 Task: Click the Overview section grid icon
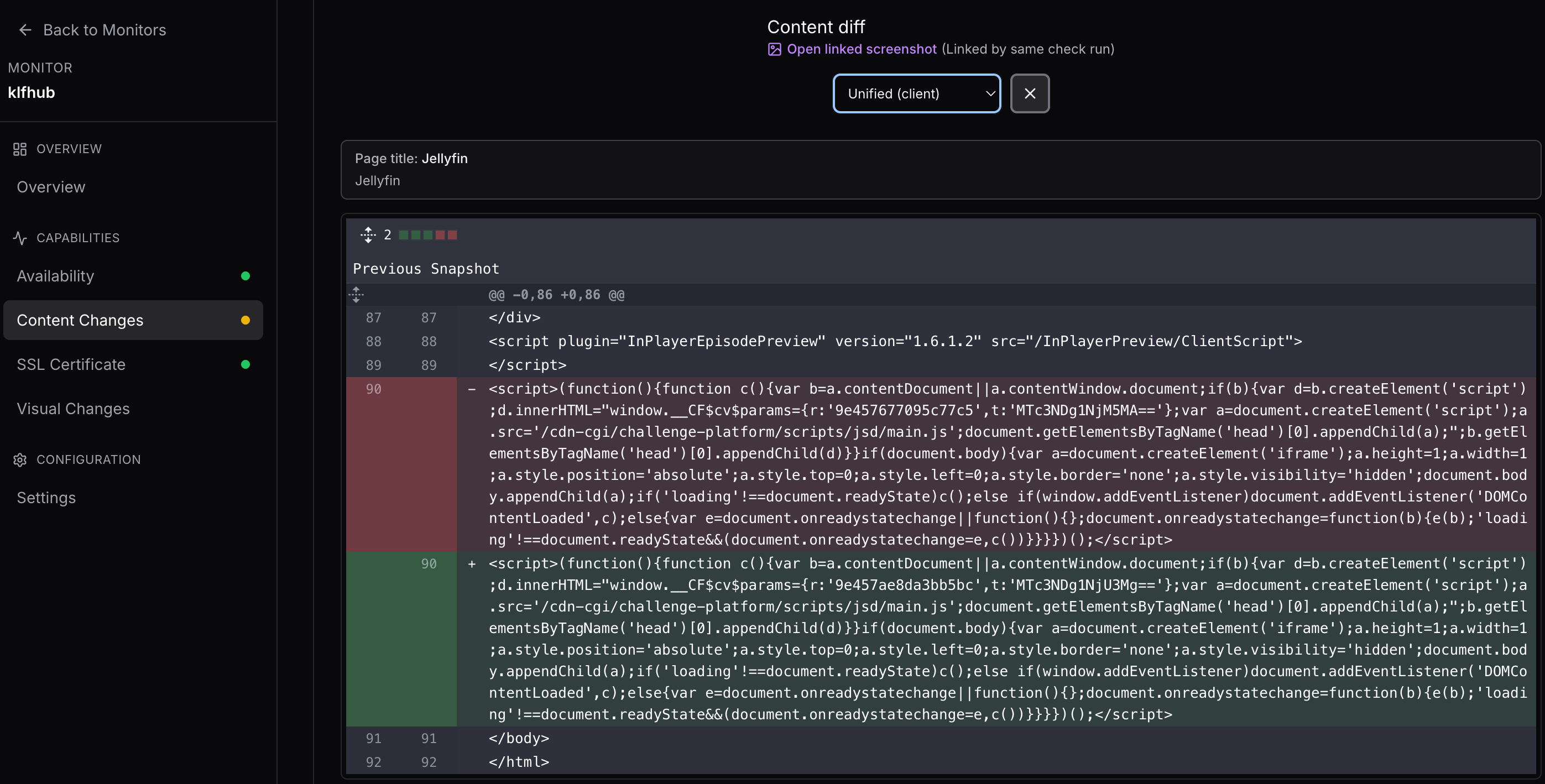(20, 149)
